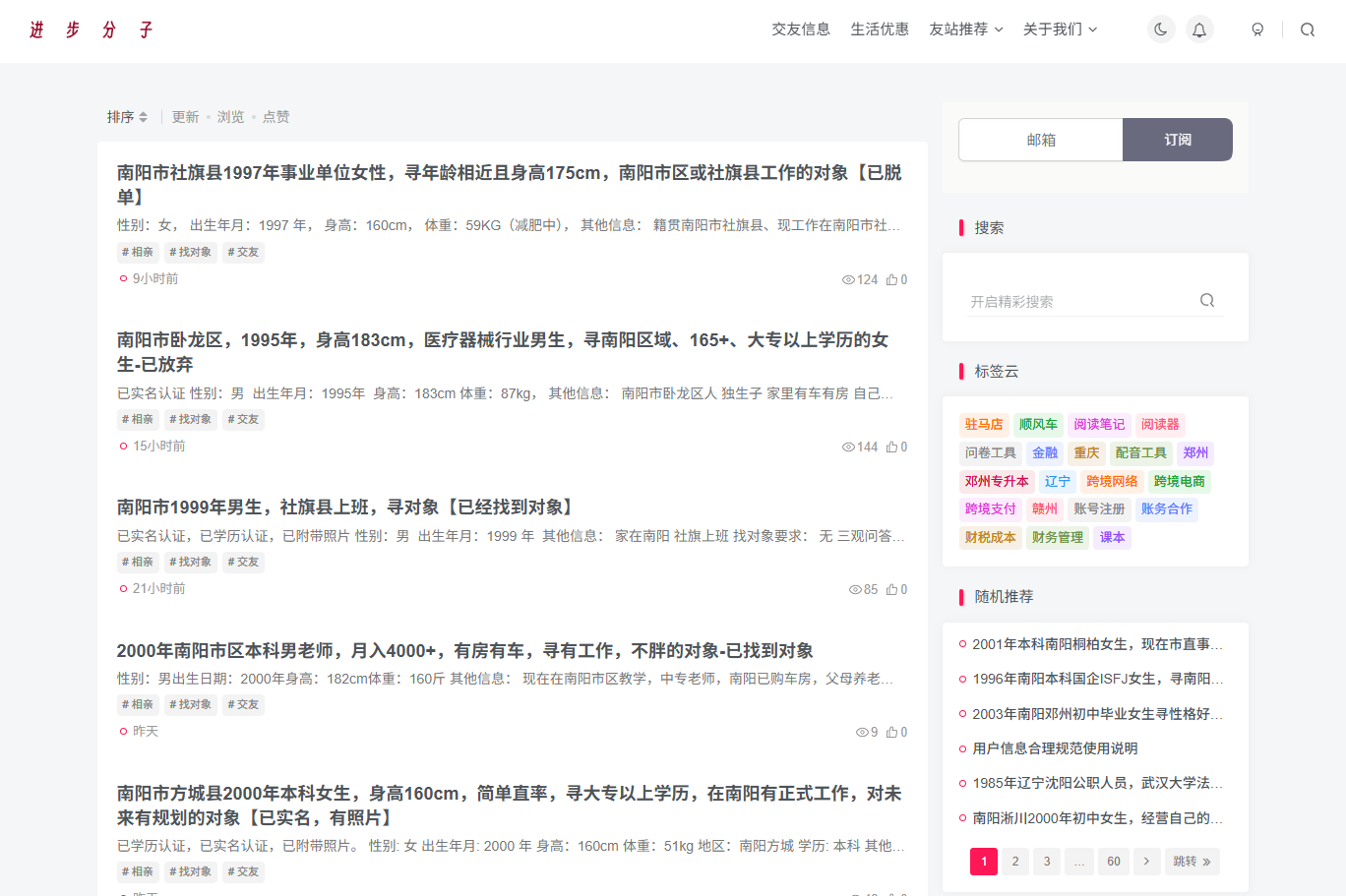Image resolution: width=1346 pixels, height=896 pixels.
Task: Open the 交友信息 menu item
Action: pyautogui.click(x=801, y=29)
